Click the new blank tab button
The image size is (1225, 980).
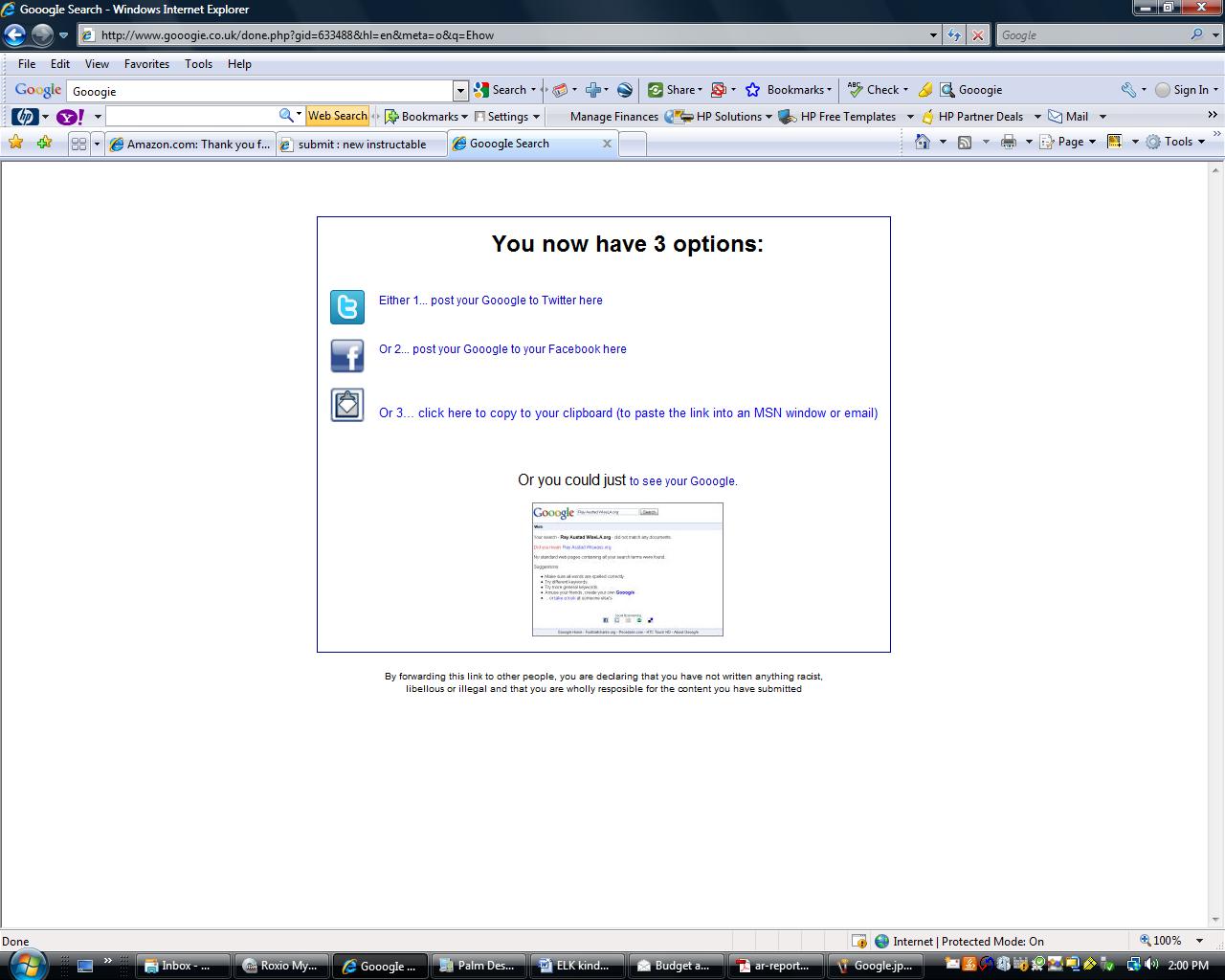pyautogui.click(x=633, y=145)
